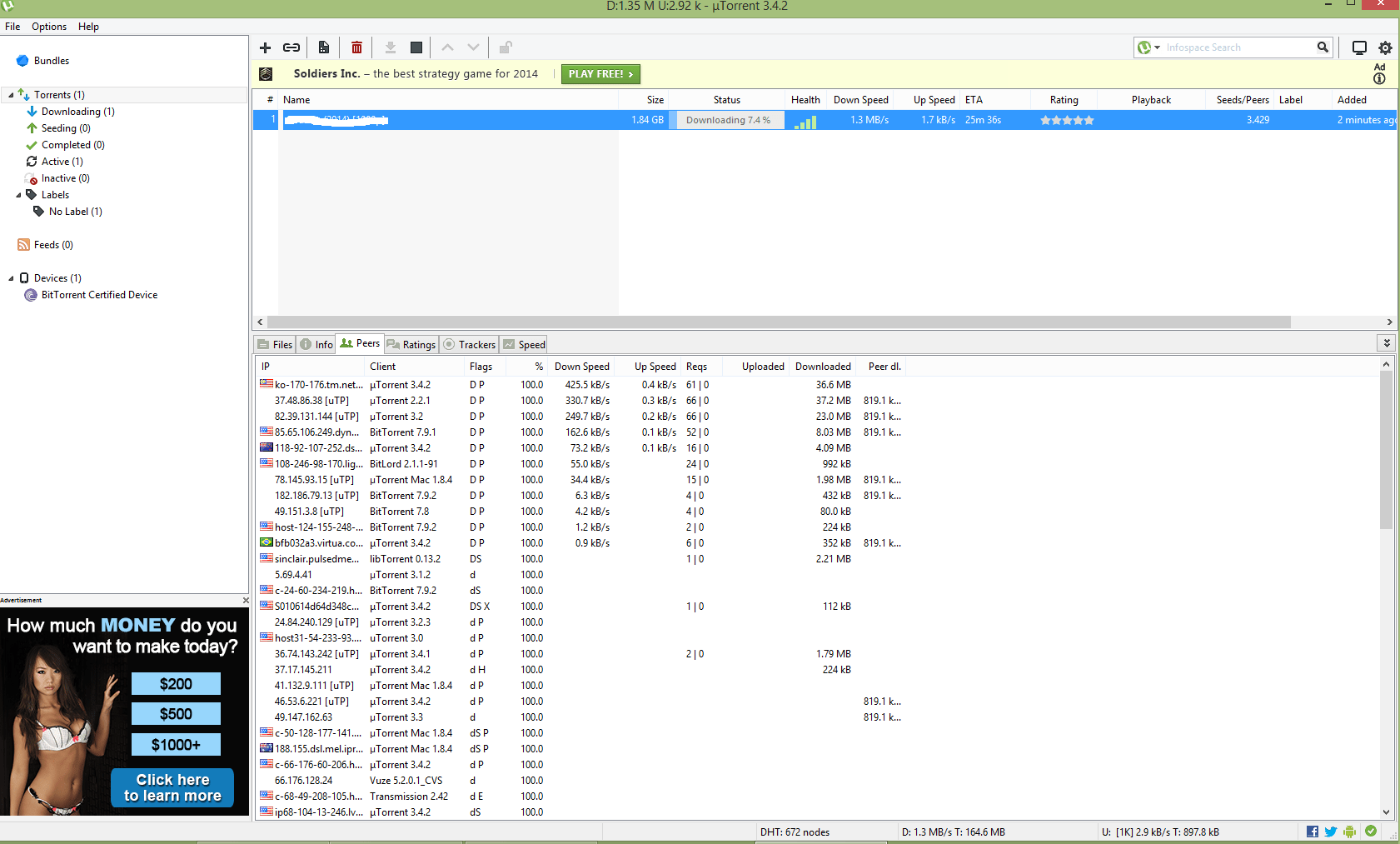Screen dimensions: 1400x844
Task: Click the Android icon in status bar
Action: (1349, 832)
